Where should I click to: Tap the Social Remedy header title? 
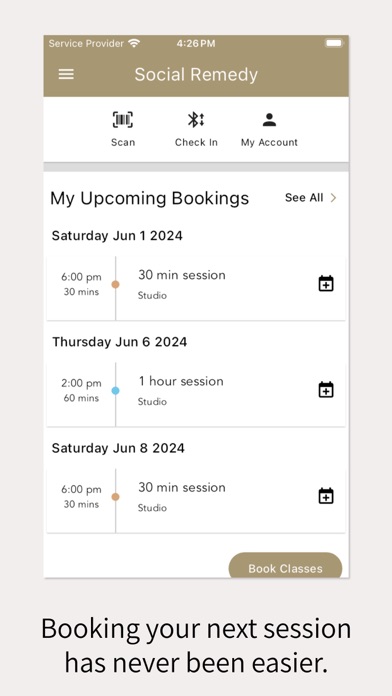tap(196, 74)
